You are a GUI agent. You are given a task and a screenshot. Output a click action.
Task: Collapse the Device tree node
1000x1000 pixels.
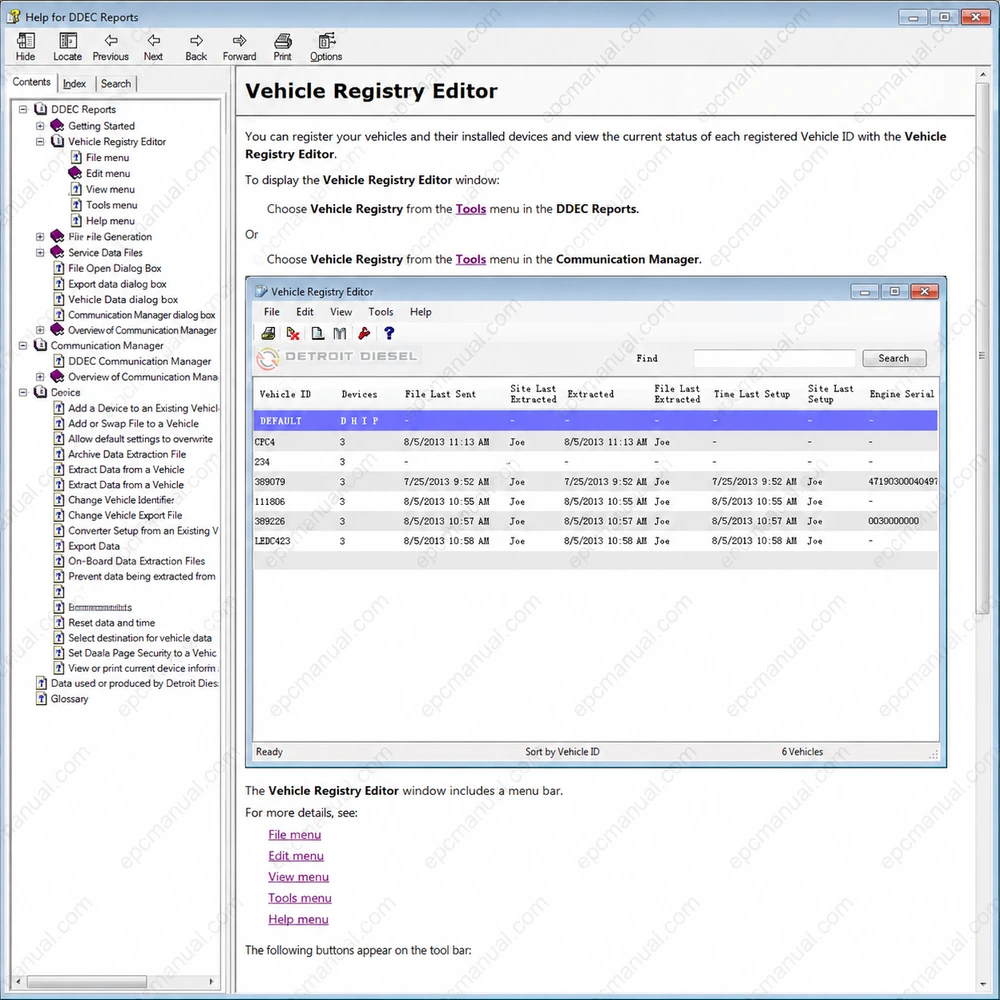point(23,392)
